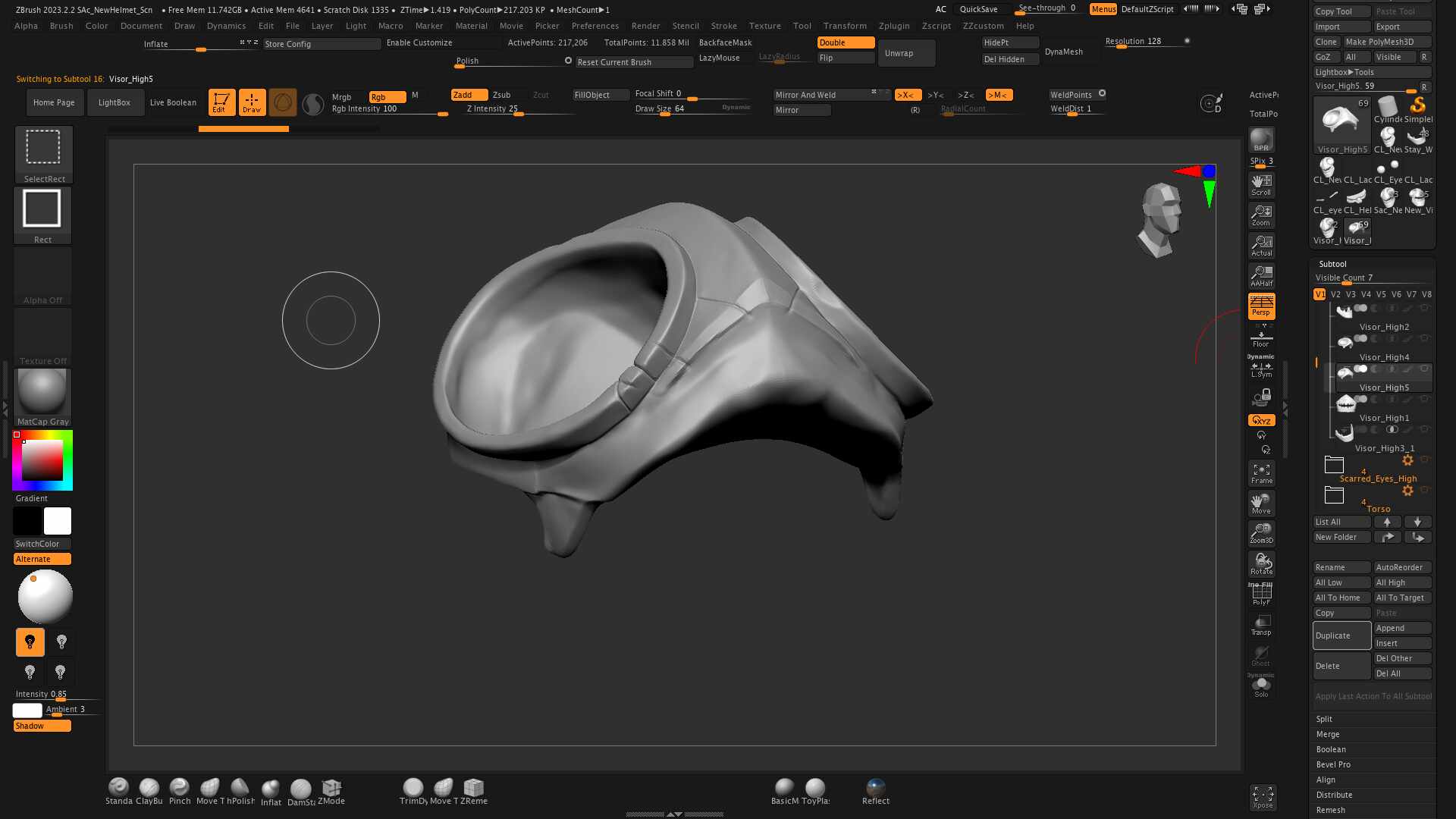Expand the Boolean section
The height and width of the screenshot is (819, 1456).
[1331, 749]
